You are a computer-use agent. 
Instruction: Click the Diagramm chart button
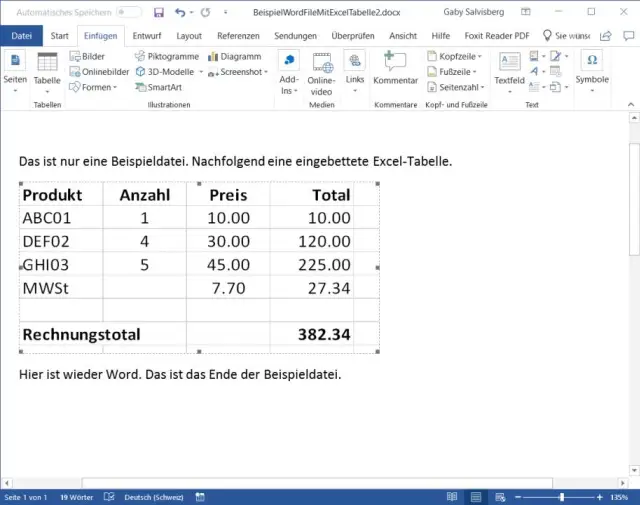point(233,57)
